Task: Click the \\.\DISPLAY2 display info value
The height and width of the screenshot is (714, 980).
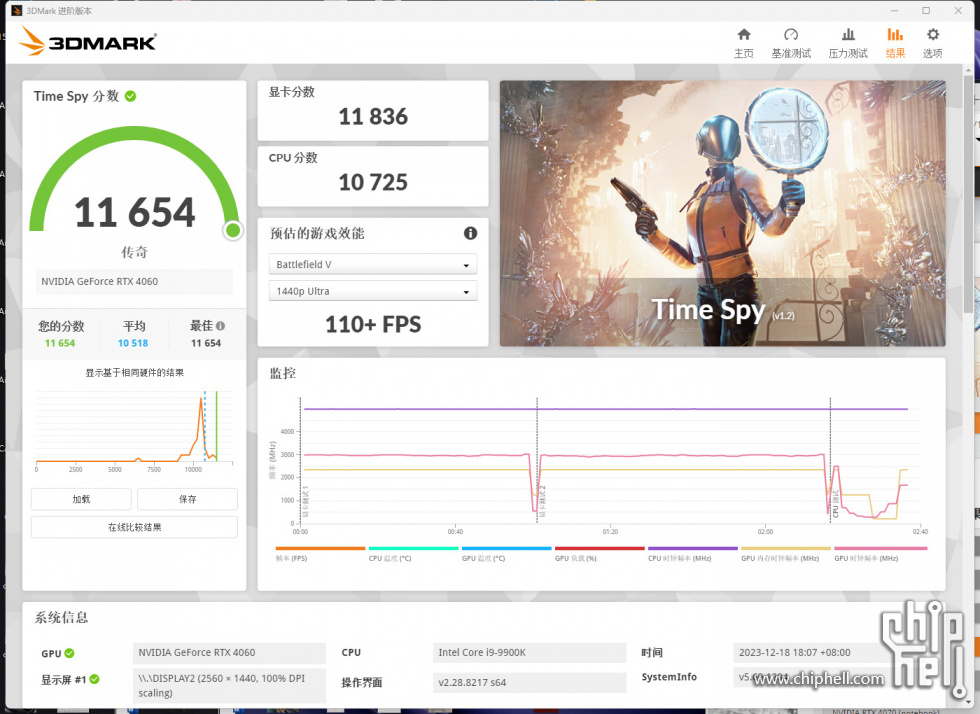Action: tap(229, 685)
